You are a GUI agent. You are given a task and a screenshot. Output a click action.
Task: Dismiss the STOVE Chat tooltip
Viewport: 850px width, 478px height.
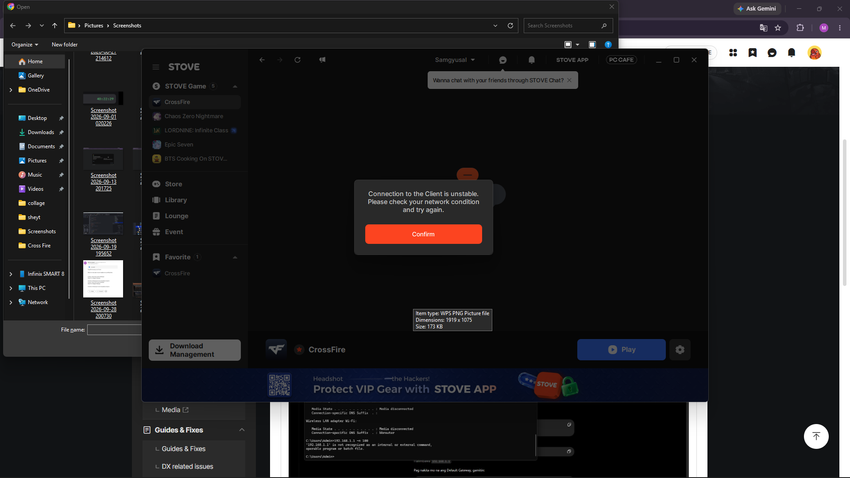click(x=569, y=80)
